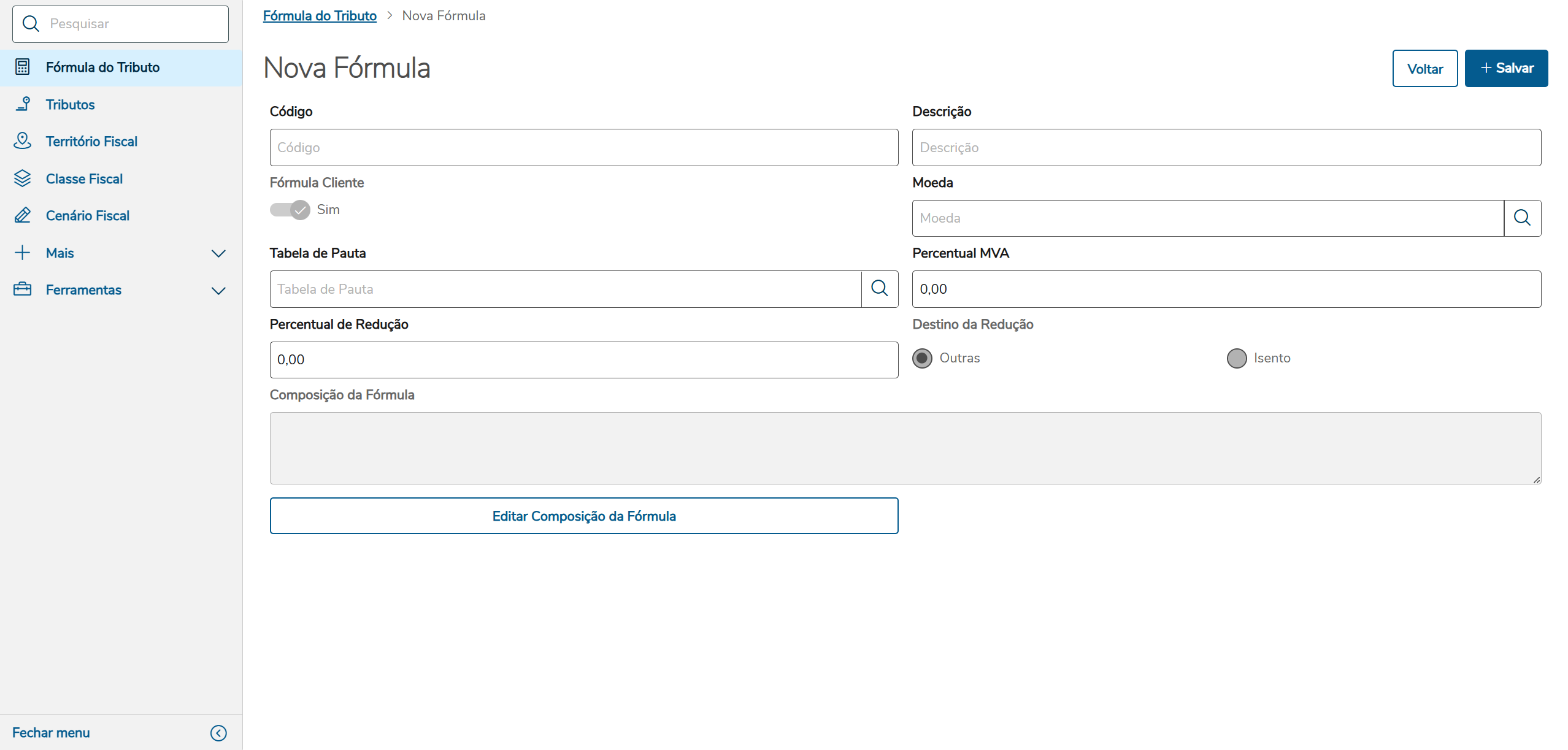
Task: Go to the Classe Fiscal menu item
Action: [x=84, y=178]
